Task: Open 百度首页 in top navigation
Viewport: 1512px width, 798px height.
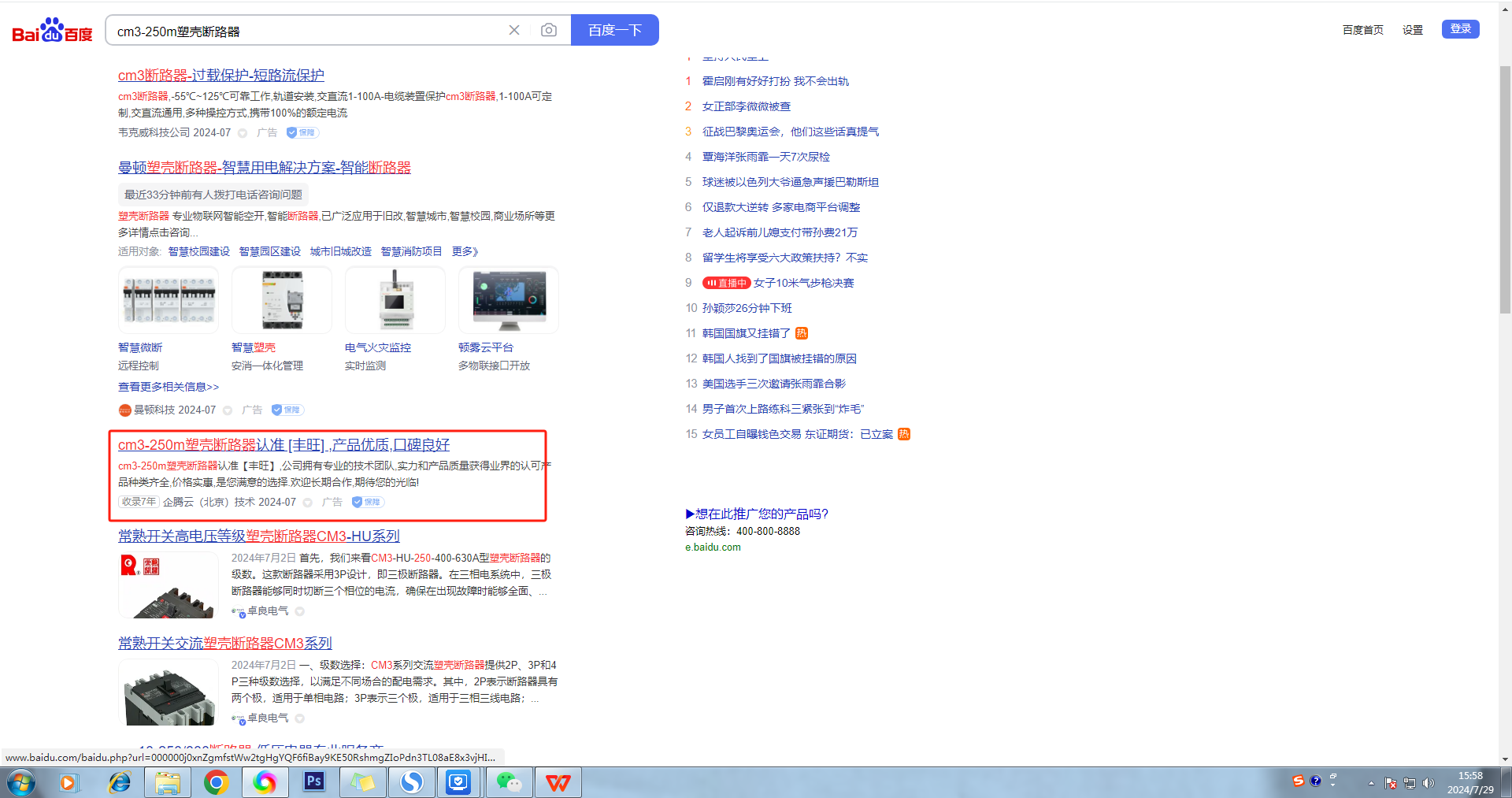Action: pos(1362,30)
